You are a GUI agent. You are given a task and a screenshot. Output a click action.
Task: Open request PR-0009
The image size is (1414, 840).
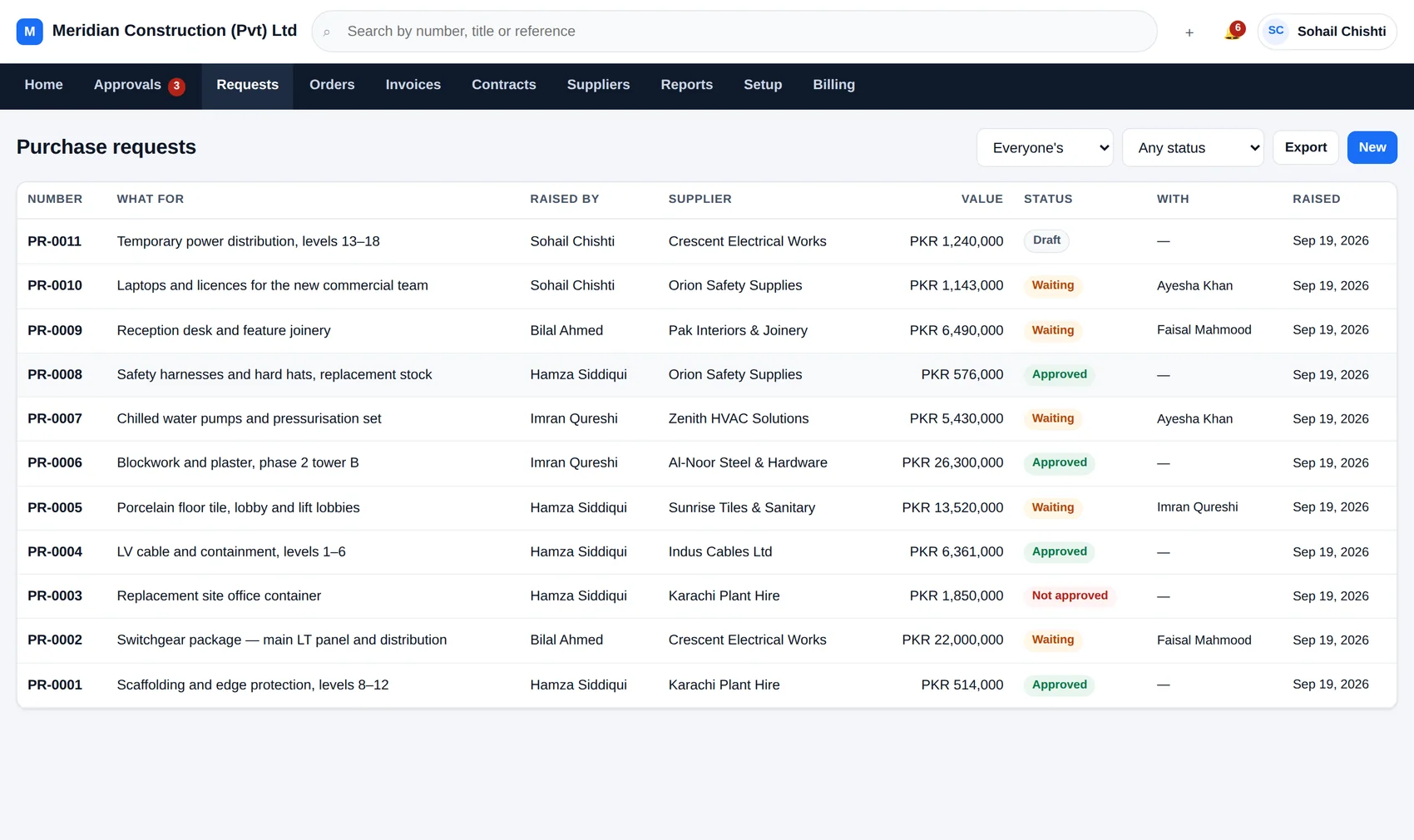pos(55,330)
